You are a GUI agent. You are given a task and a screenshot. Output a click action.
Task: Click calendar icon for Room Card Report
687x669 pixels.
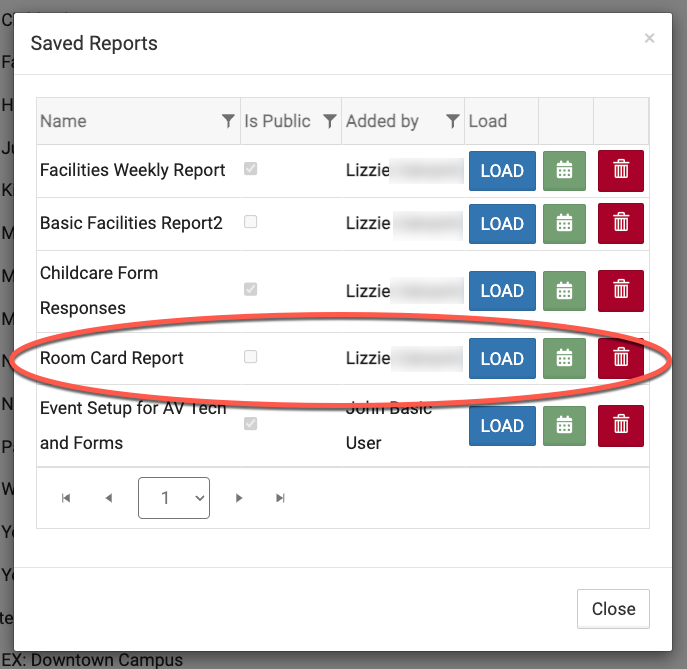pos(564,359)
